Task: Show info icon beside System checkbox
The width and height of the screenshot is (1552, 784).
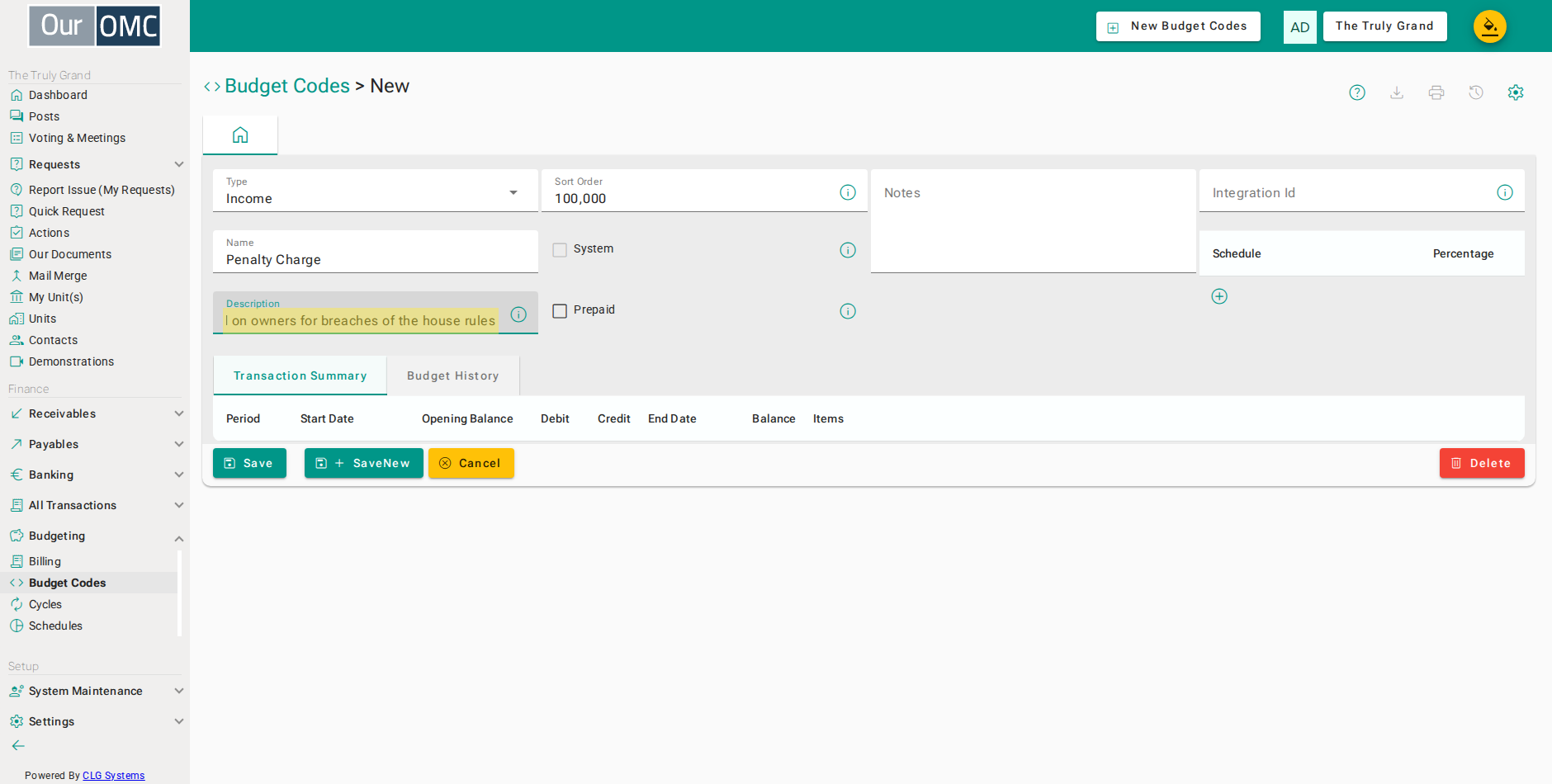Action: [x=848, y=250]
